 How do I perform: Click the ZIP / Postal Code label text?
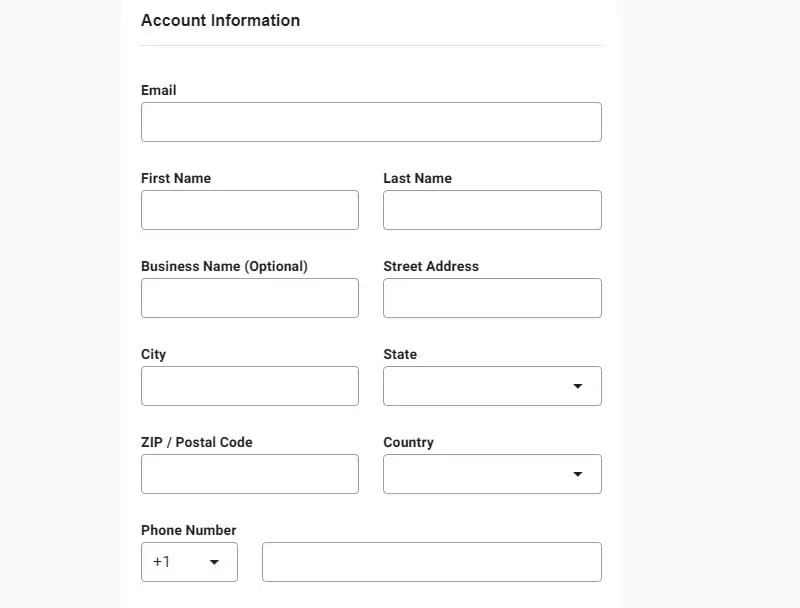tap(197, 442)
